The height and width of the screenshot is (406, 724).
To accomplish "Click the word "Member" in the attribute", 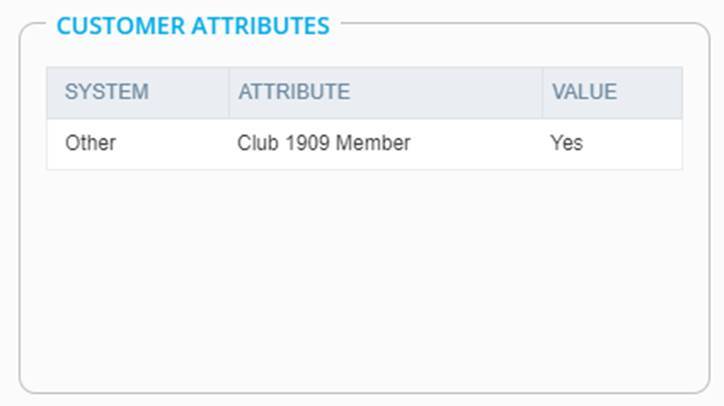I will click(x=373, y=143).
